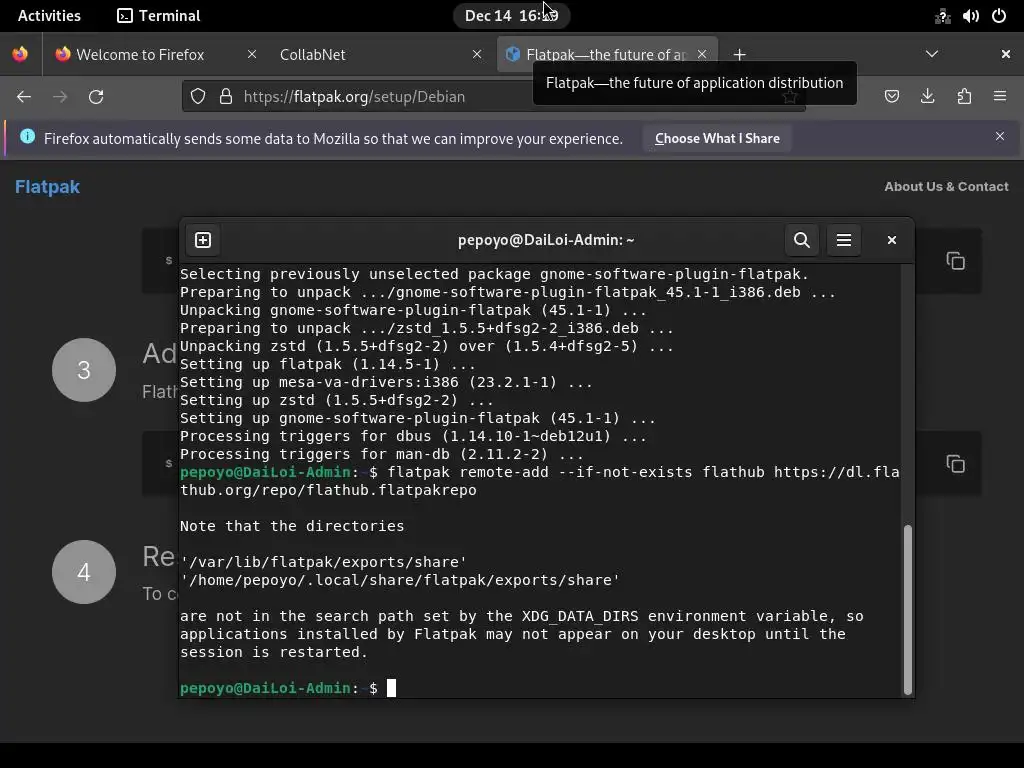
Task: Open Firefox application menu
Action: (1000, 97)
